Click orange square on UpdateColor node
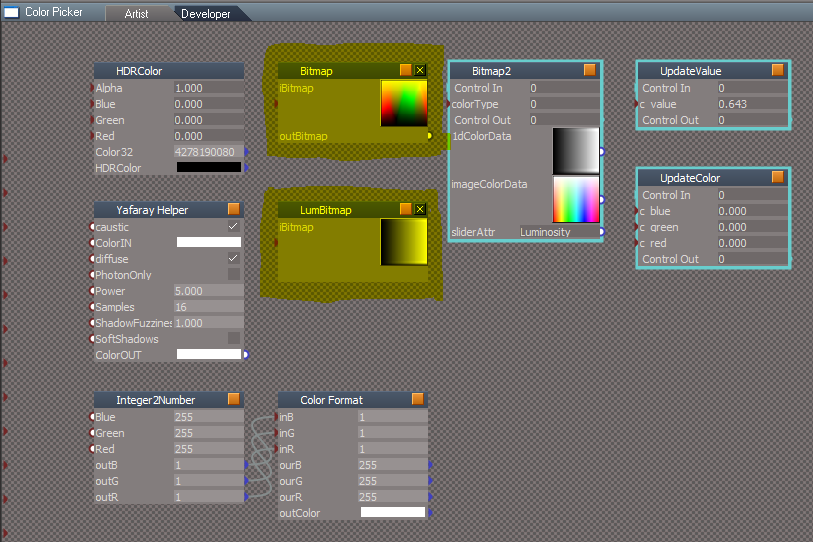This screenshot has height=542, width=813. tap(778, 177)
